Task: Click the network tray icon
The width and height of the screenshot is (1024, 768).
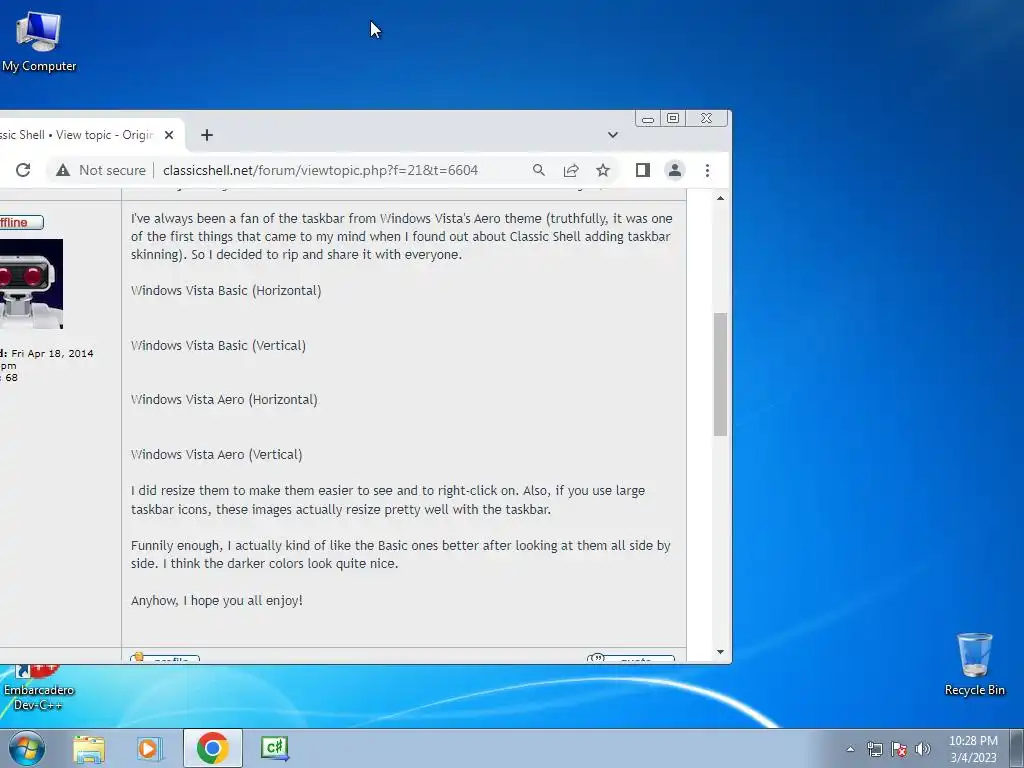Action: click(x=874, y=749)
